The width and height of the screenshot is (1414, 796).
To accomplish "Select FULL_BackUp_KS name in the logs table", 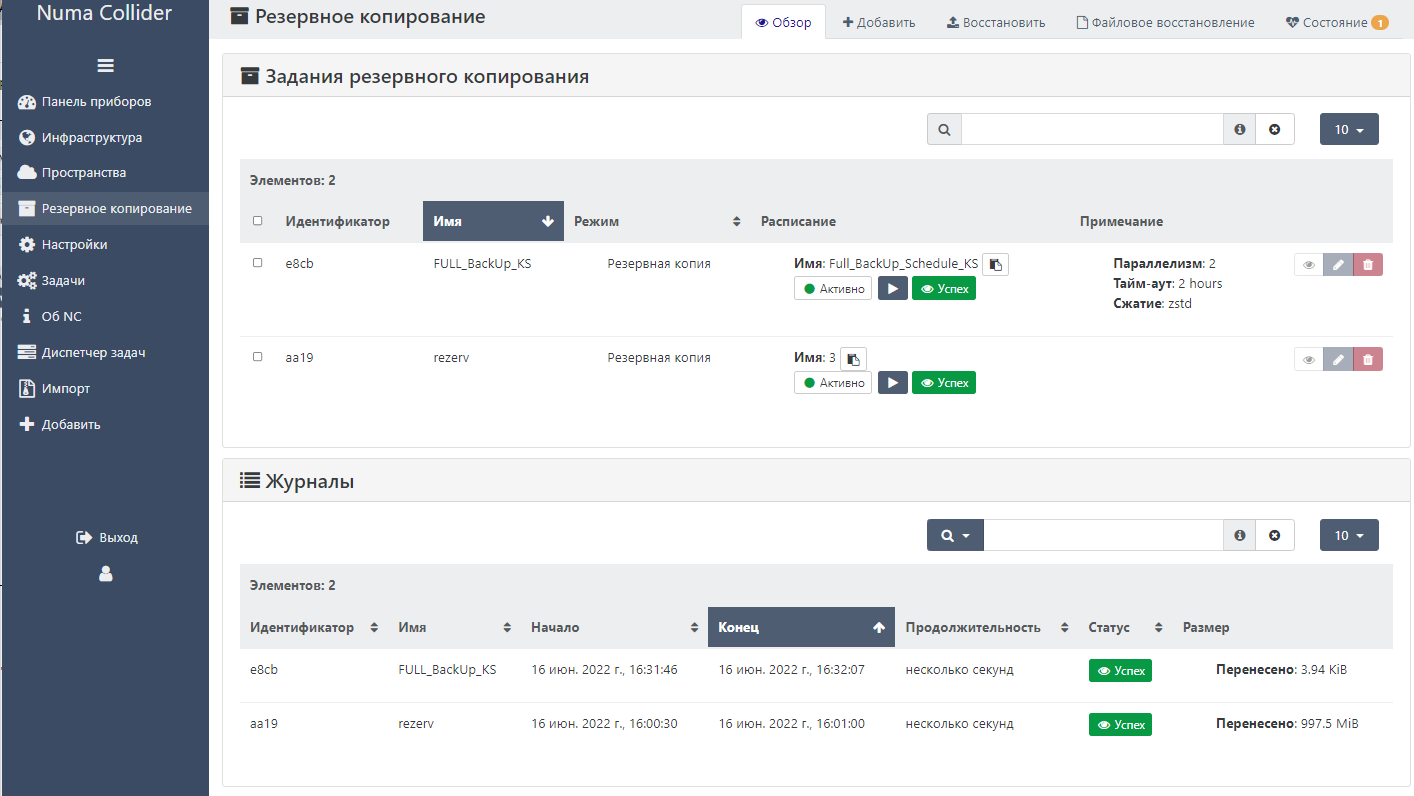I will [x=447, y=670].
